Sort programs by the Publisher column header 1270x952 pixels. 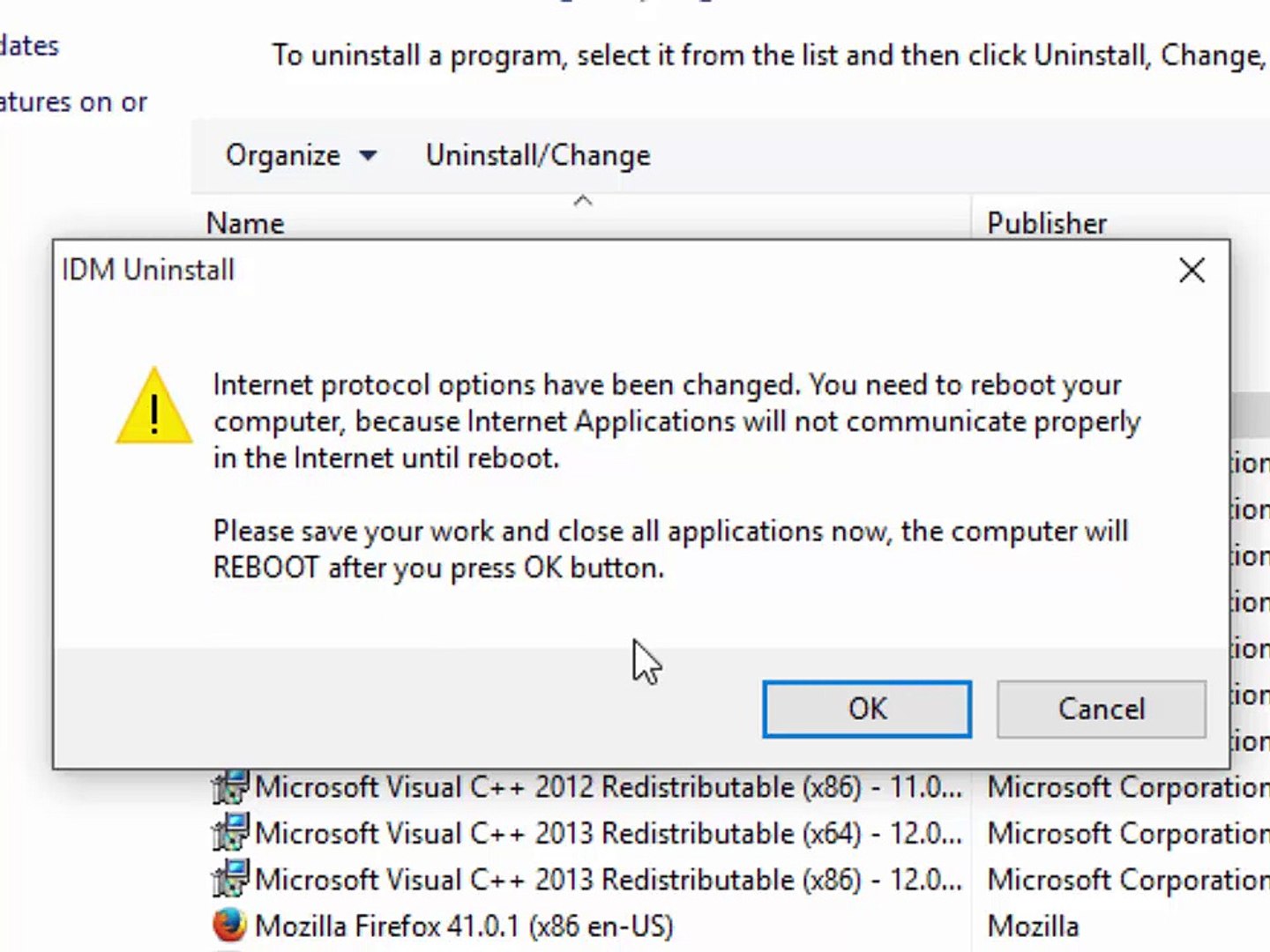1046,223
